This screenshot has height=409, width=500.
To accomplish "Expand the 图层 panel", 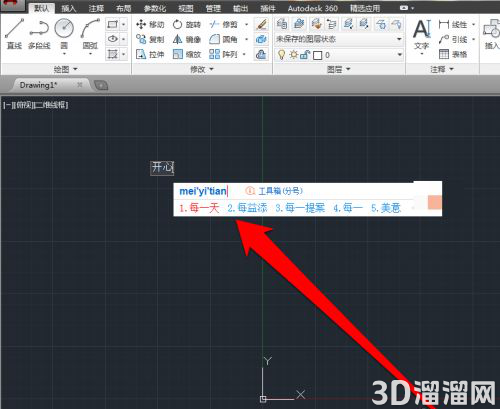I will pyautogui.click(x=339, y=69).
